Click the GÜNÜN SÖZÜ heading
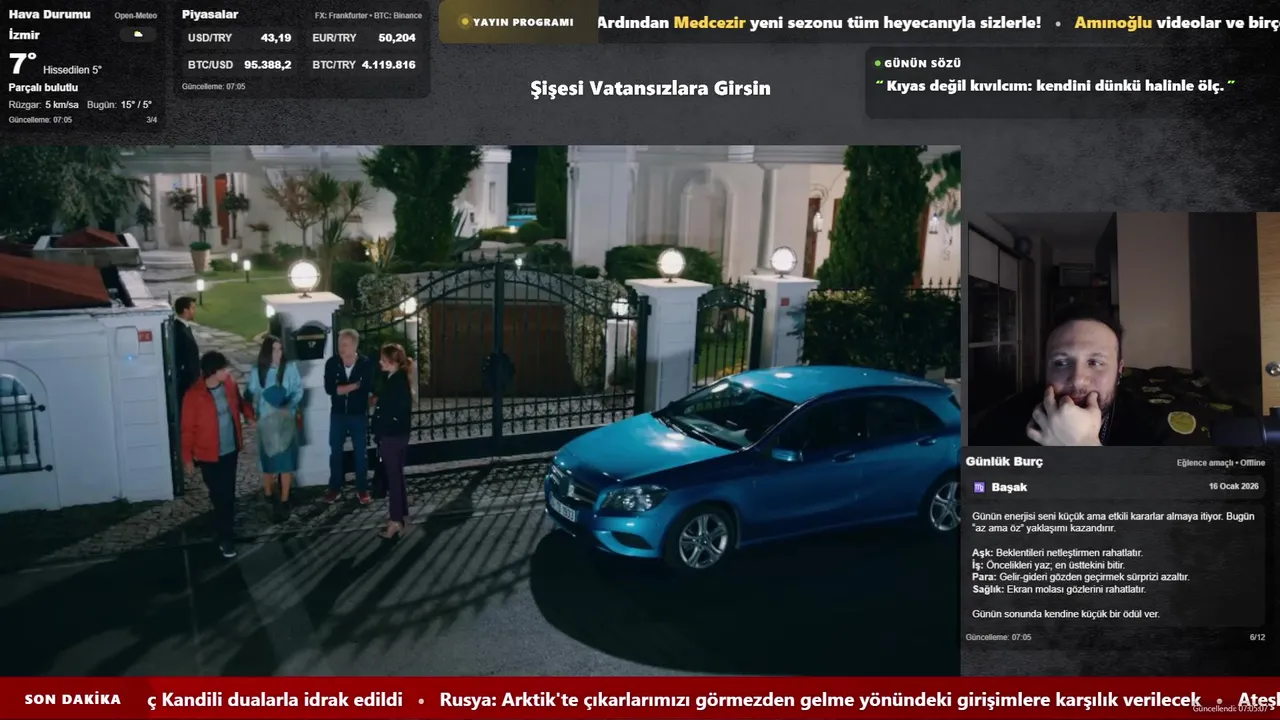The height and width of the screenshot is (720, 1280). [x=922, y=64]
